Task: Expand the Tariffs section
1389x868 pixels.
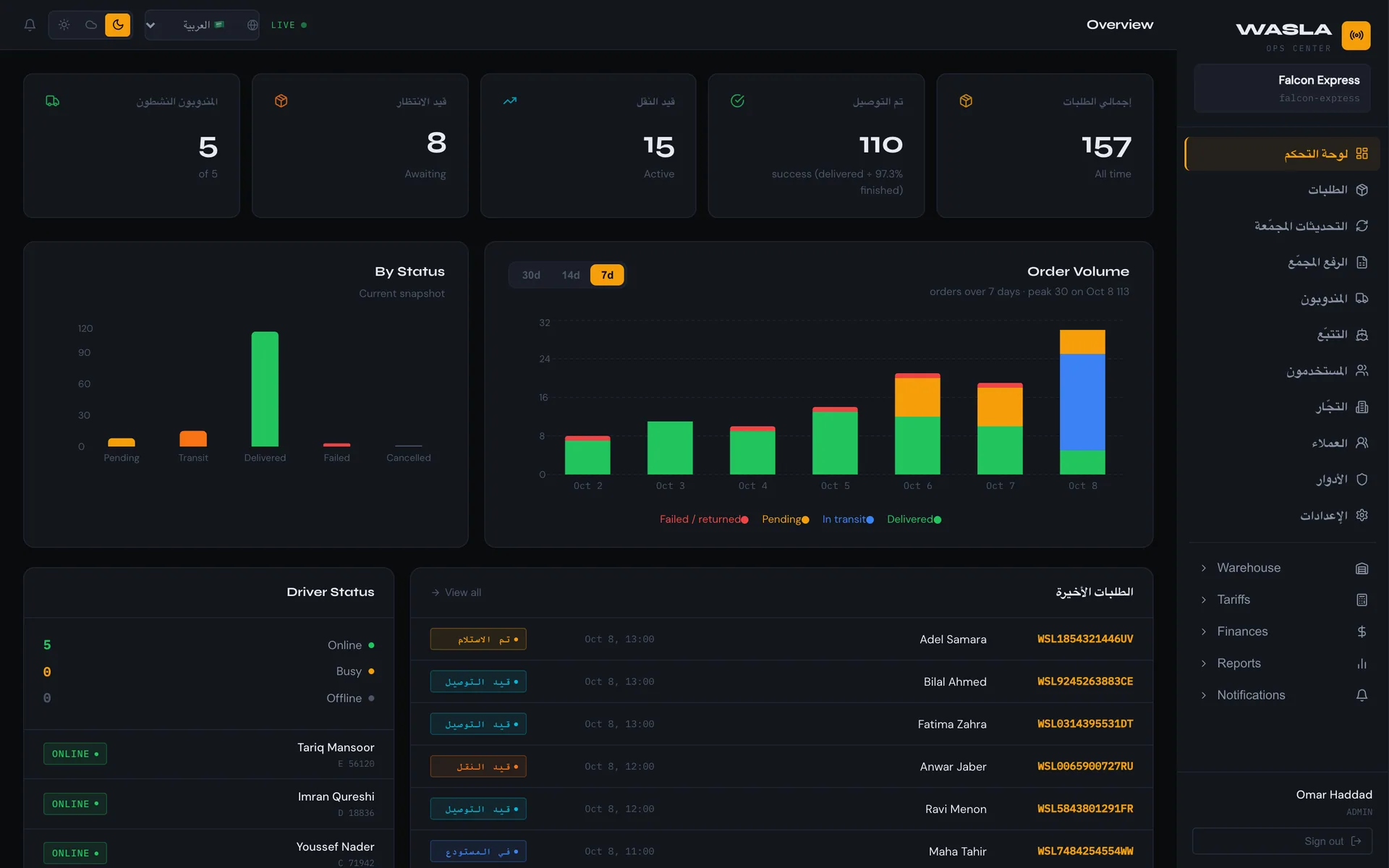Action: [1282, 600]
